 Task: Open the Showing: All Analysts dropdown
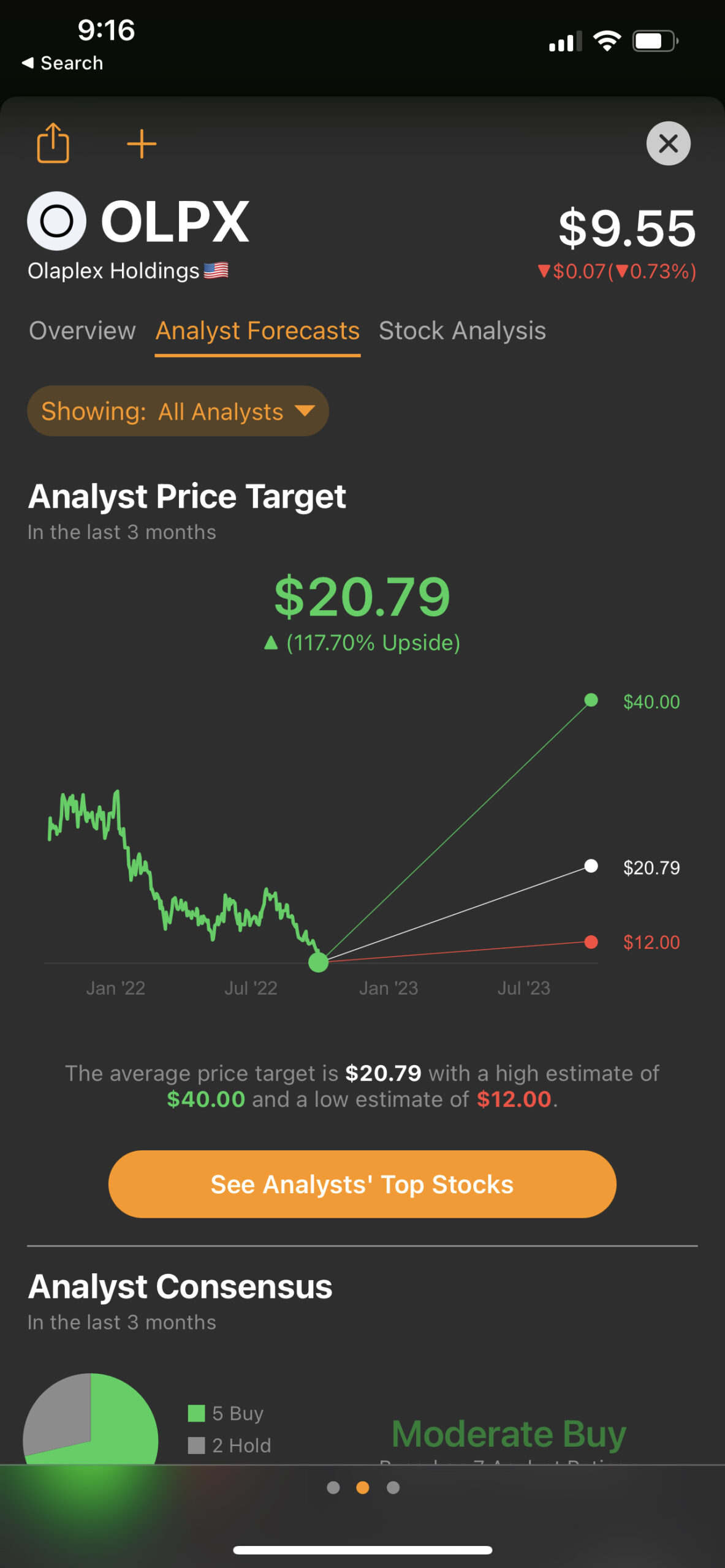pyautogui.click(x=178, y=411)
